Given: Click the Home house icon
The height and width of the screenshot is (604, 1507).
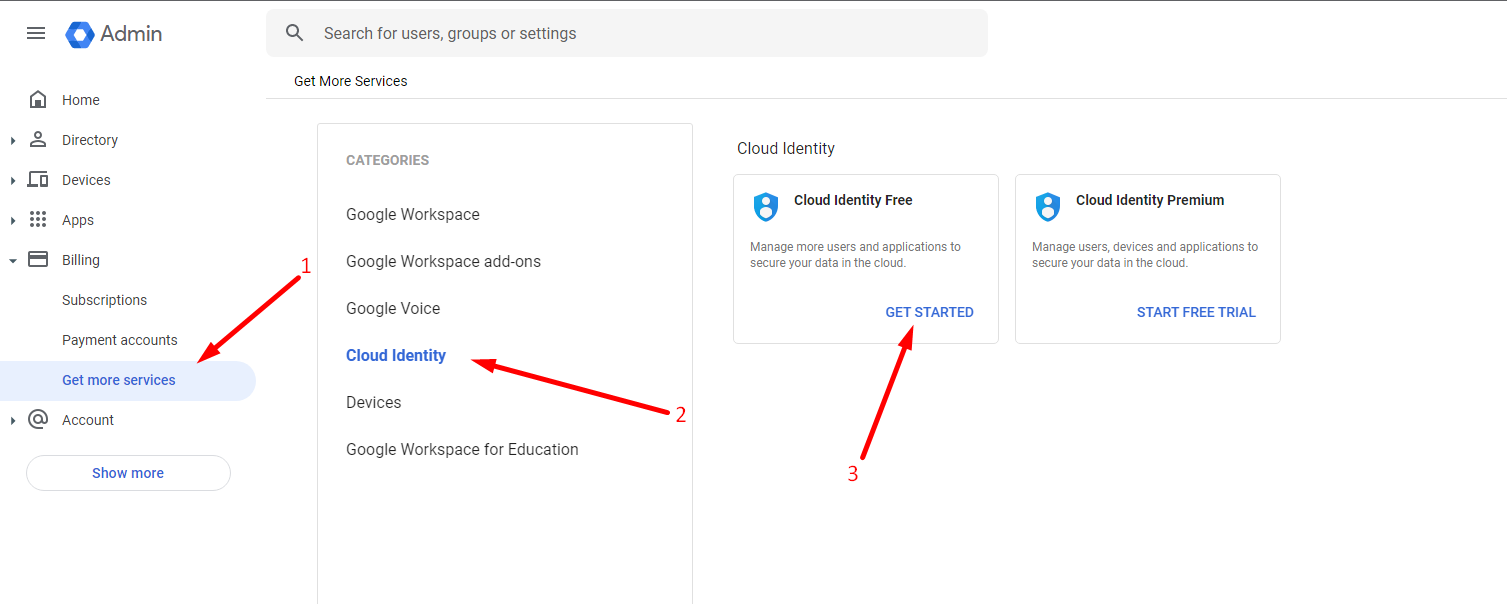Looking at the screenshot, I should coord(38,99).
